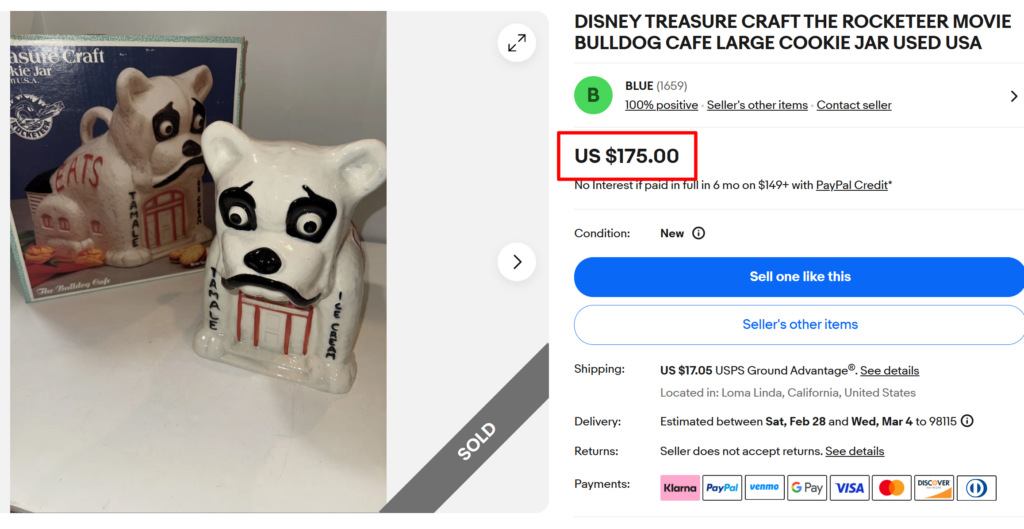Expand seller details with right chevron
Viewport: 1024px width, 529px height.
point(1013,96)
